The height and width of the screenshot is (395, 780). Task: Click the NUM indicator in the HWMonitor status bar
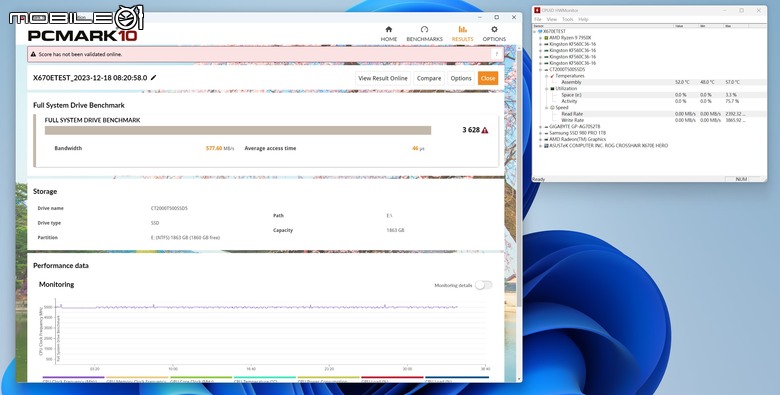tap(741, 179)
